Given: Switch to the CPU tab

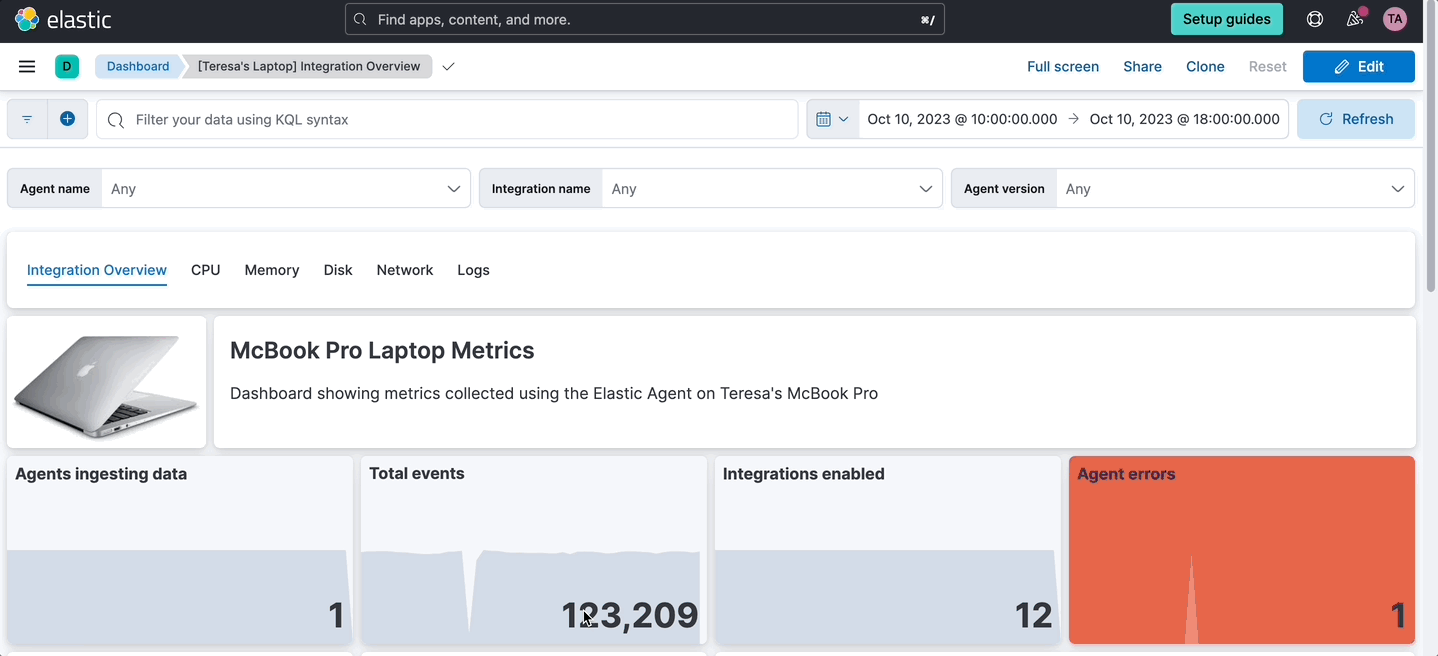Looking at the screenshot, I should tap(205, 270).
